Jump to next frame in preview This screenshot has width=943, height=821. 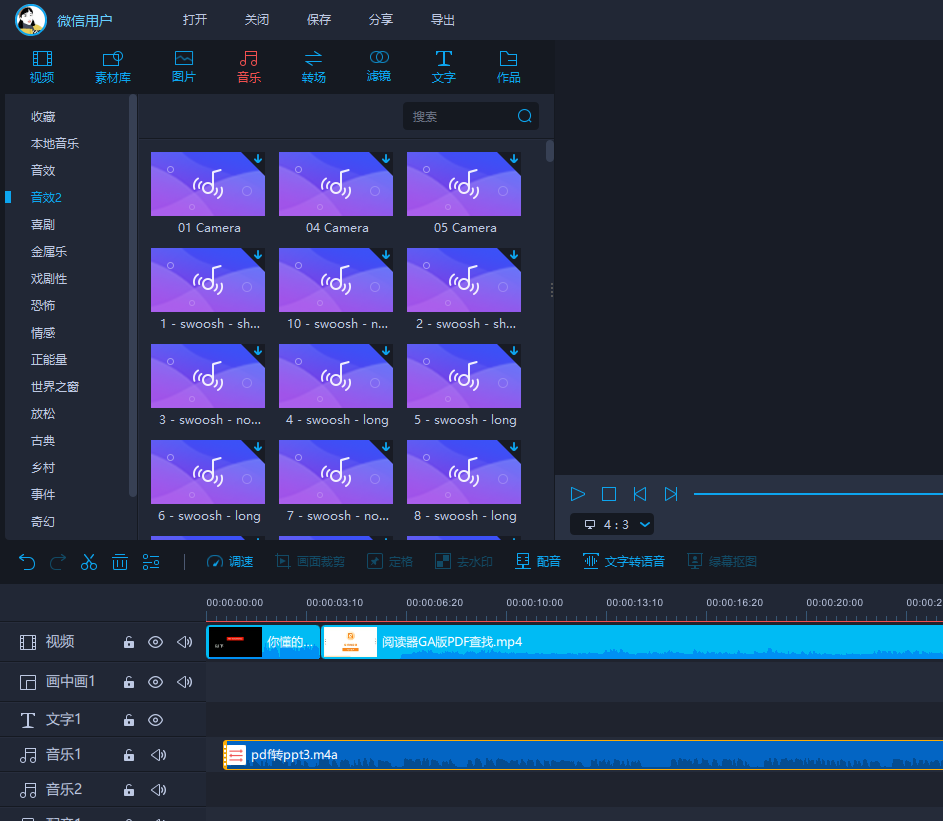671,494
